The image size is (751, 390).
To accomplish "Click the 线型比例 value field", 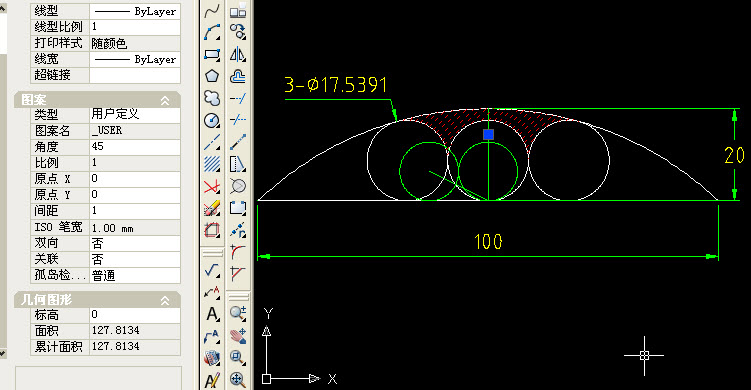I will point(135,27).
